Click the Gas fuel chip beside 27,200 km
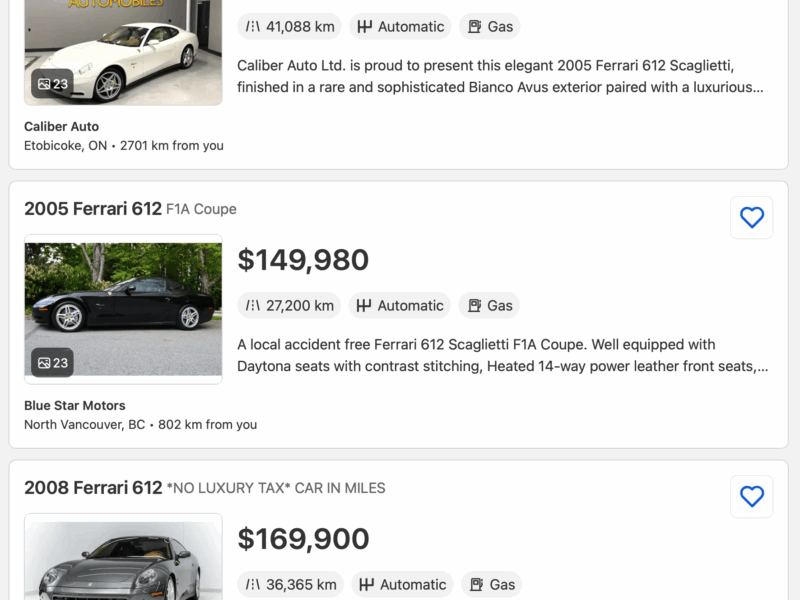The height and width of the screenshot is (600, 800). pyautogui.click(x=490, y=306)
